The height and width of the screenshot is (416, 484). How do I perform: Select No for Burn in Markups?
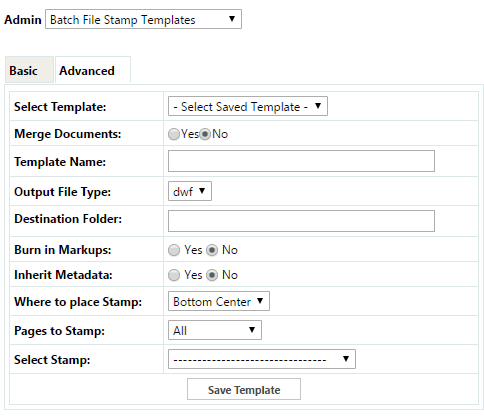click(212, 250)
